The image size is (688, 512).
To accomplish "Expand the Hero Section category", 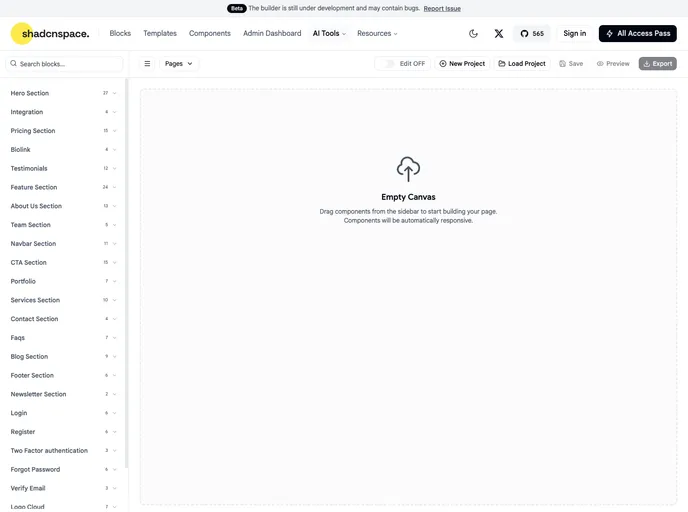I will click(63, 93).
